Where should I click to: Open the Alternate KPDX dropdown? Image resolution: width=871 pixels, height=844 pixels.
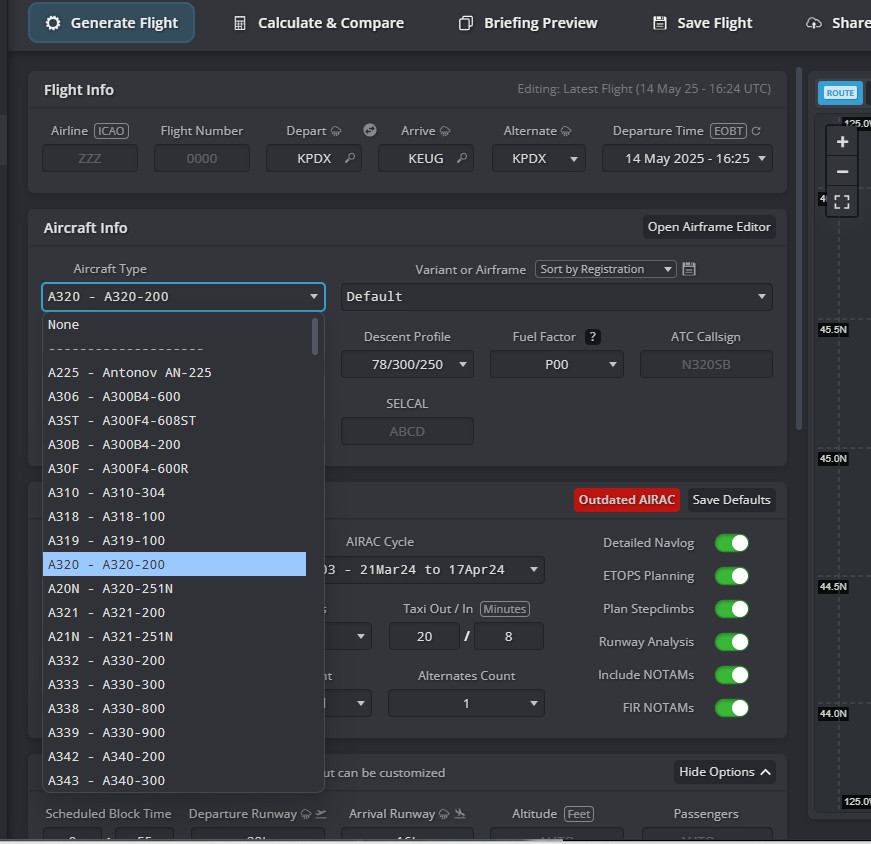pyautogui.click(x=538, y=158)
